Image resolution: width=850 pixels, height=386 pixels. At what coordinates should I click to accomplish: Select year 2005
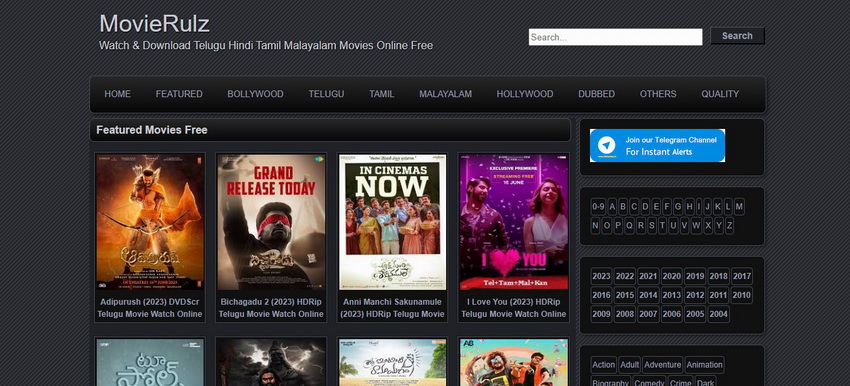[x=695, y=314]
